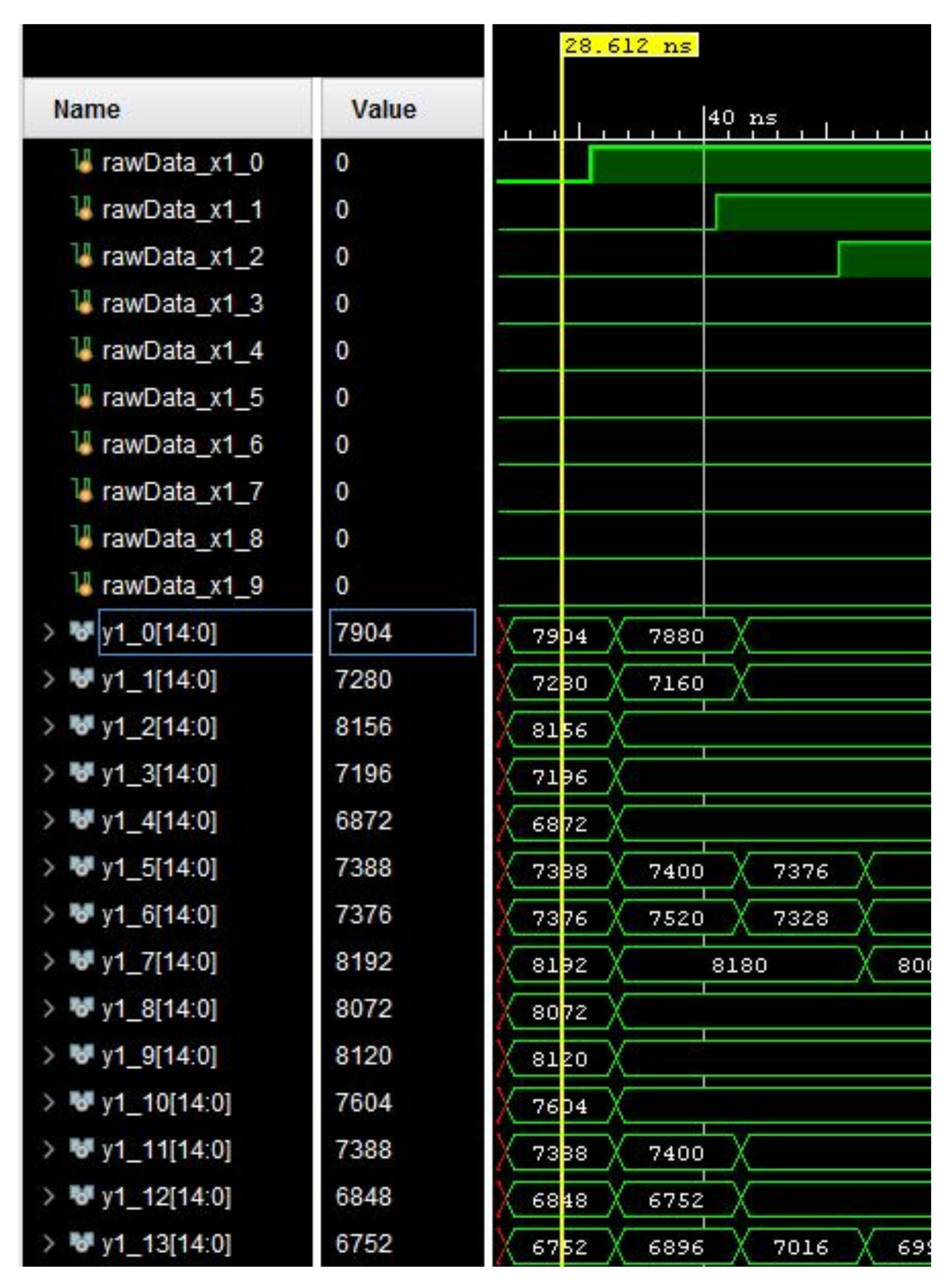Click the signal icon beside rawData_x1_7

click(x=82, y=491)
